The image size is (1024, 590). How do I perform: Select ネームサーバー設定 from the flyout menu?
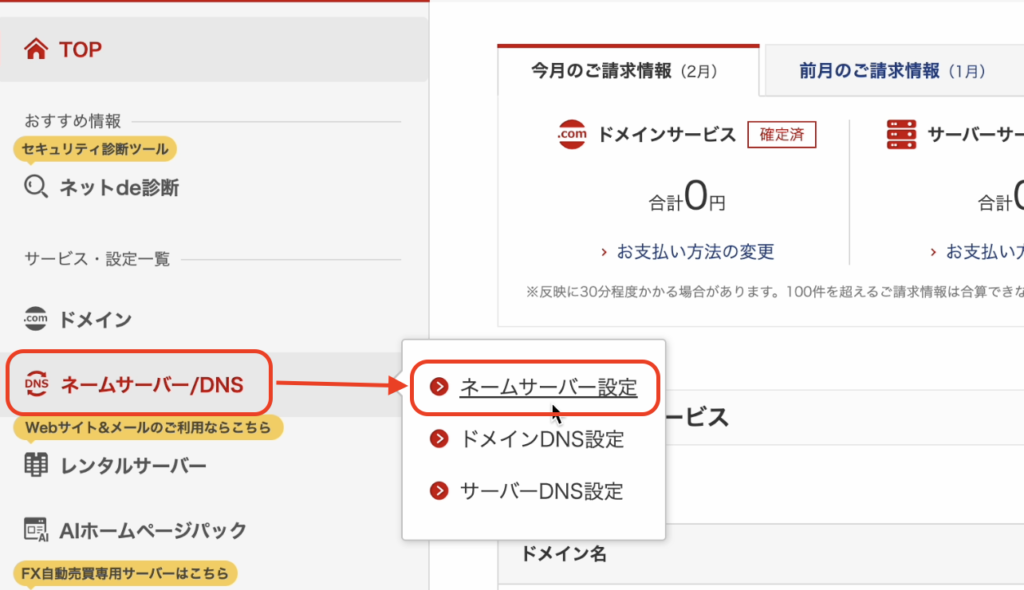(547, 388)
